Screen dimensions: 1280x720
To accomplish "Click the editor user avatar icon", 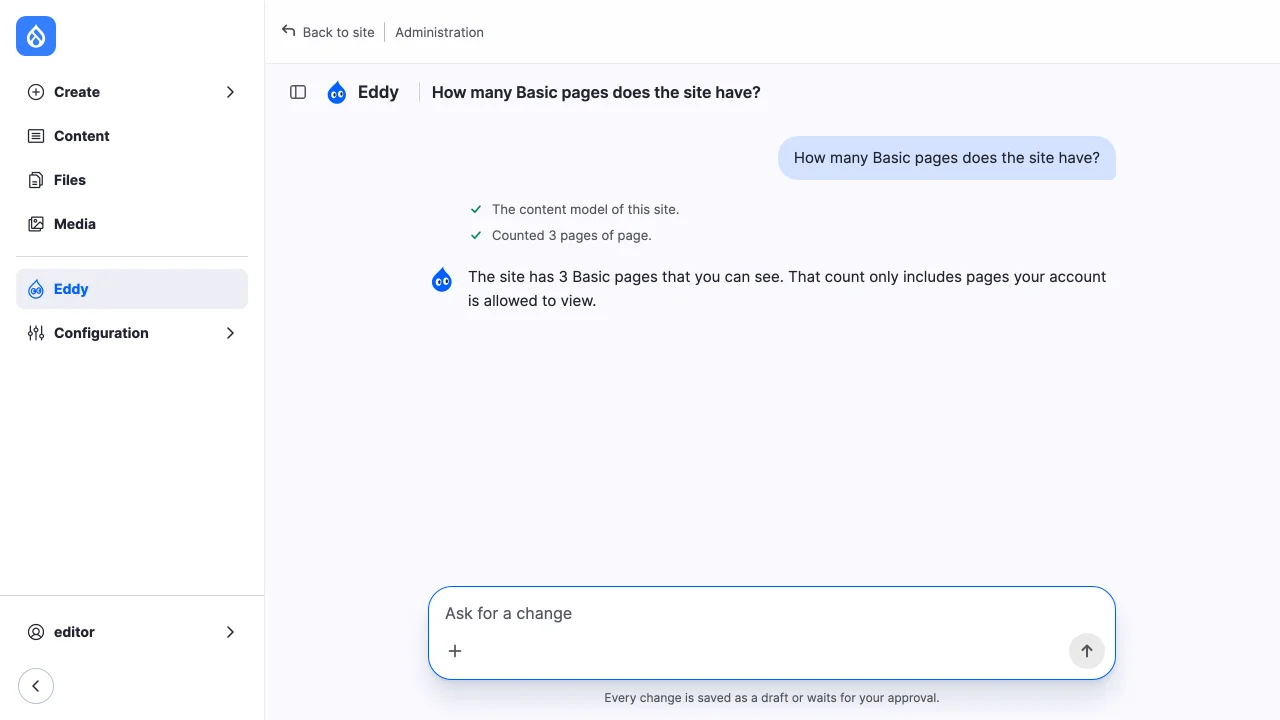I will pos(36,632).
